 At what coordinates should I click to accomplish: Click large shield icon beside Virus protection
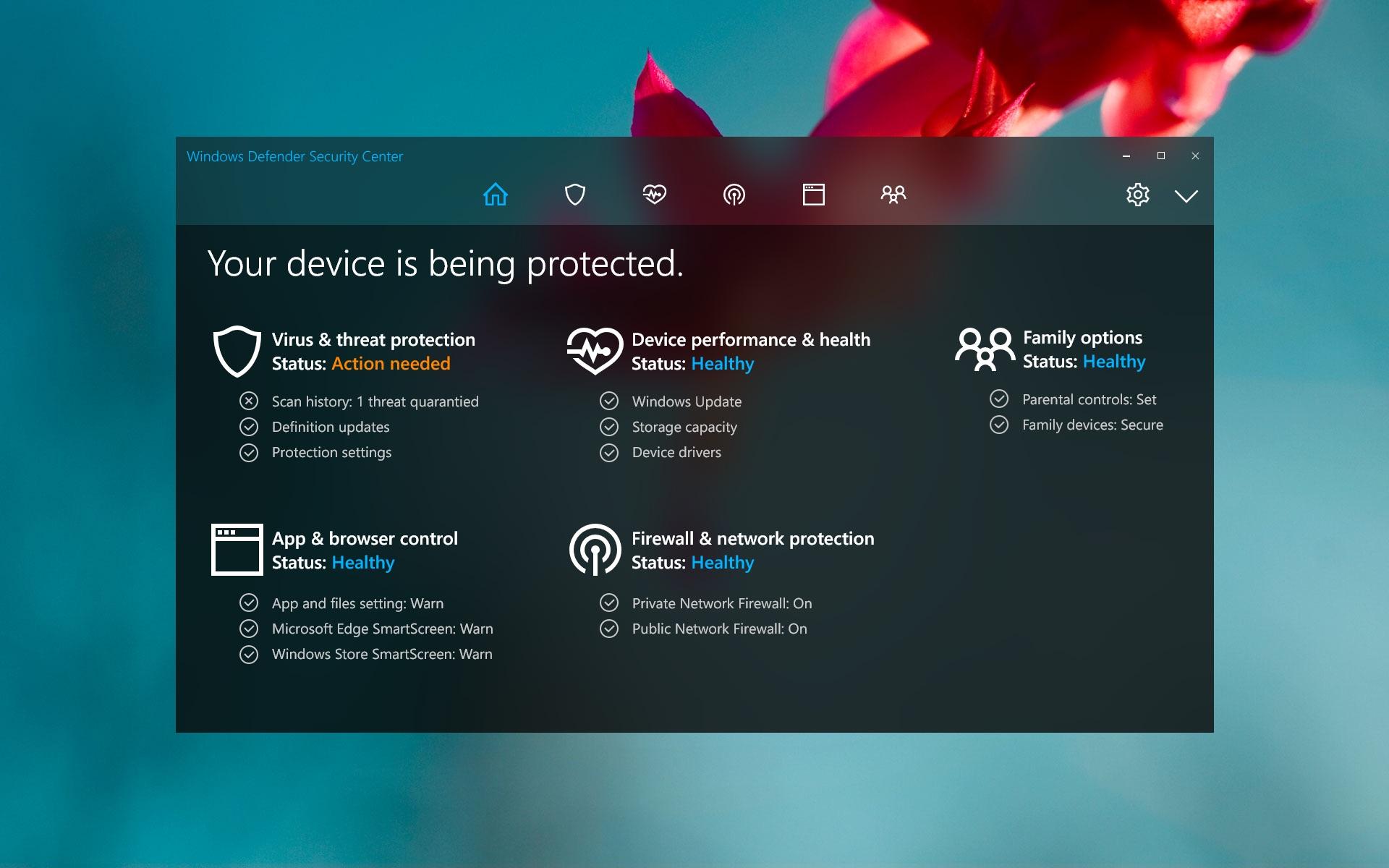click(237, 352)
